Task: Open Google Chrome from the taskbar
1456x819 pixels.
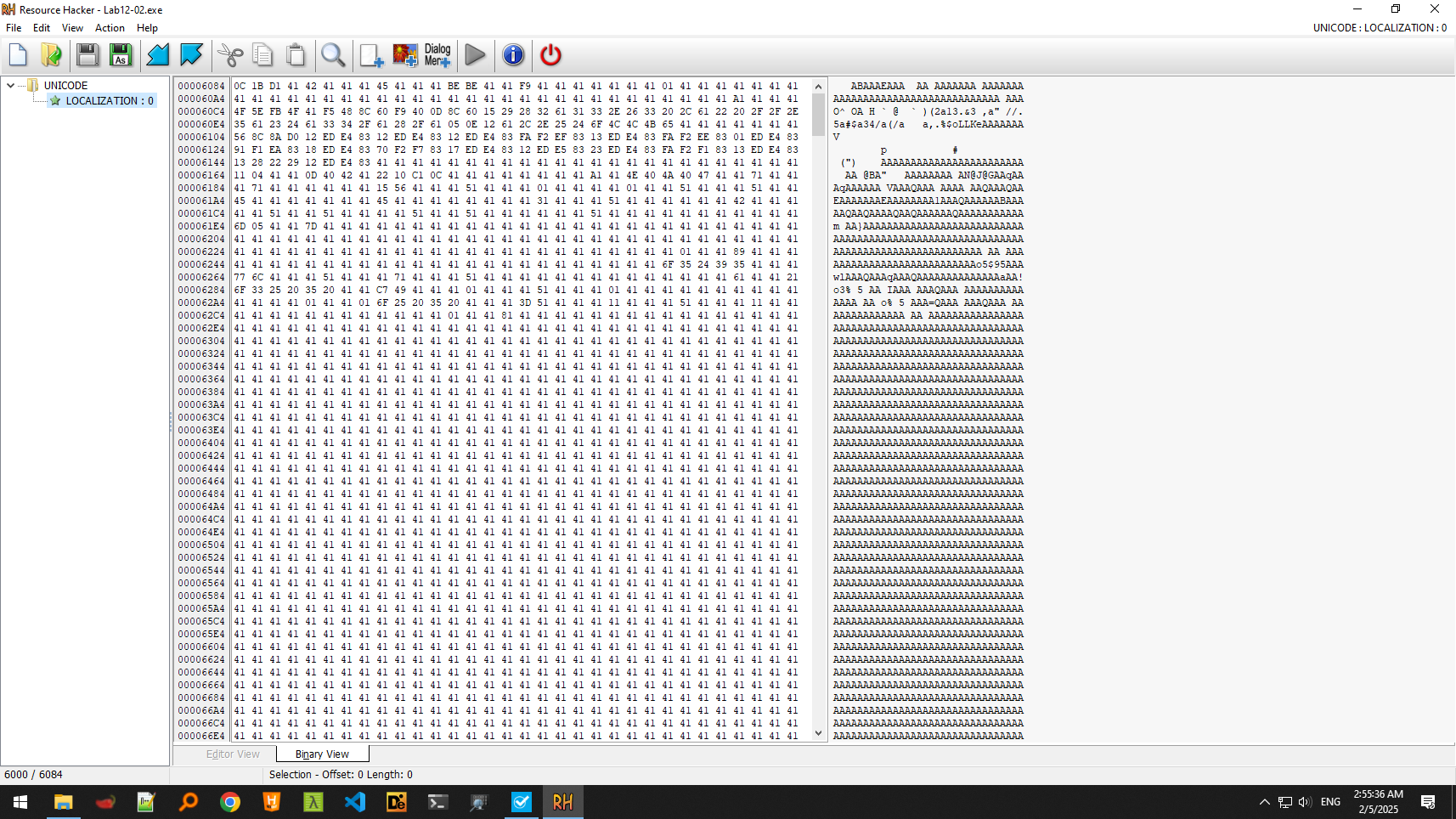Action: (230, 802)
